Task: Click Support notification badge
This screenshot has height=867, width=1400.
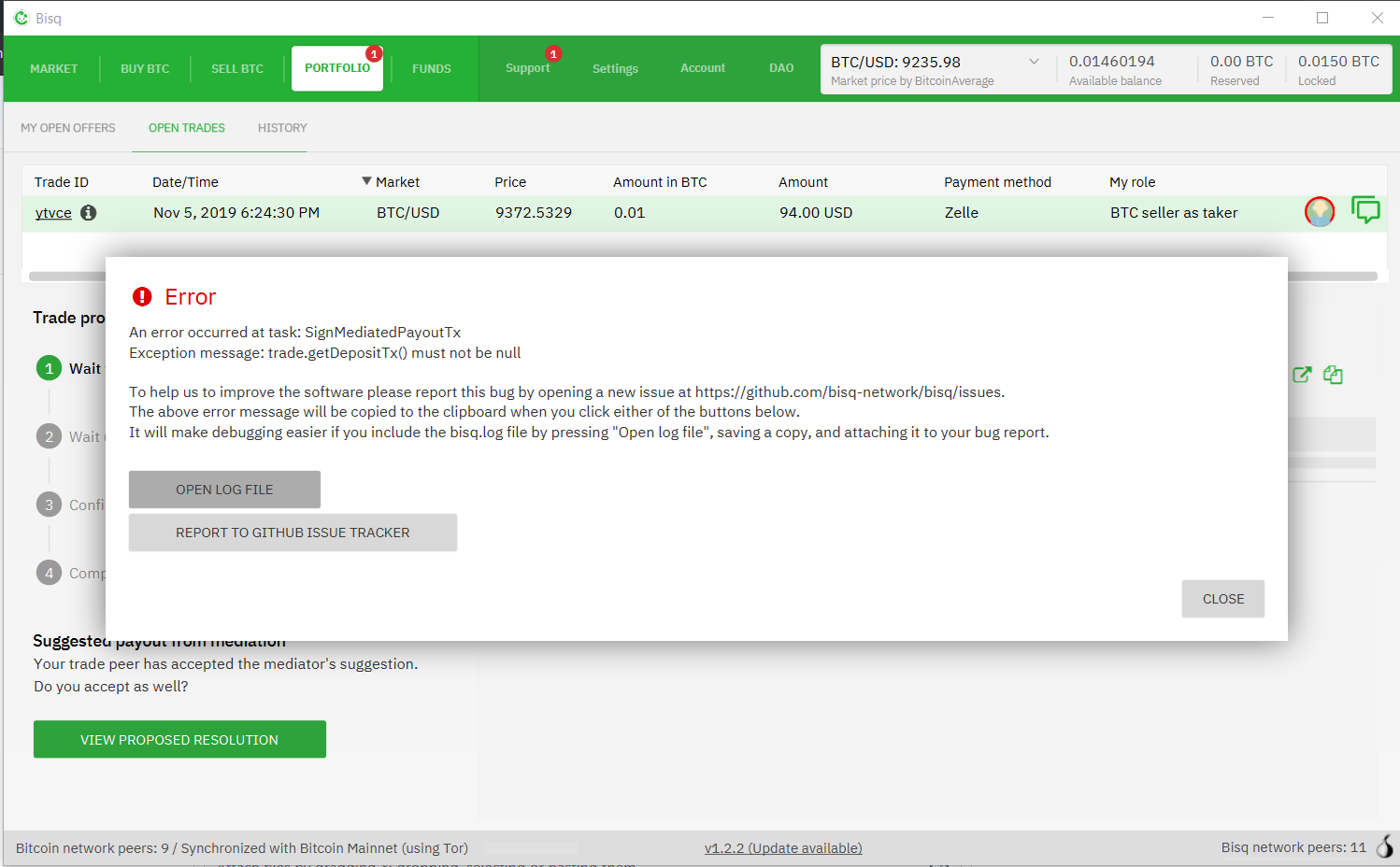Action: (553, 54)
